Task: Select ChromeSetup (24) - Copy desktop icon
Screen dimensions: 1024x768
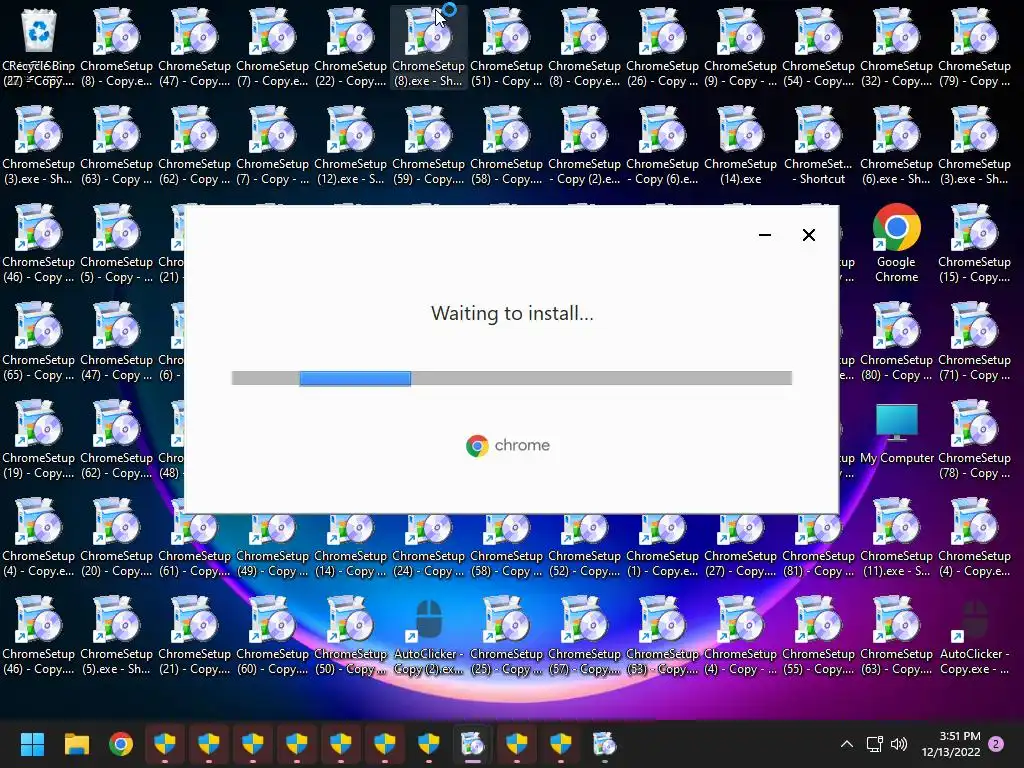Action: tap(428, 545)
